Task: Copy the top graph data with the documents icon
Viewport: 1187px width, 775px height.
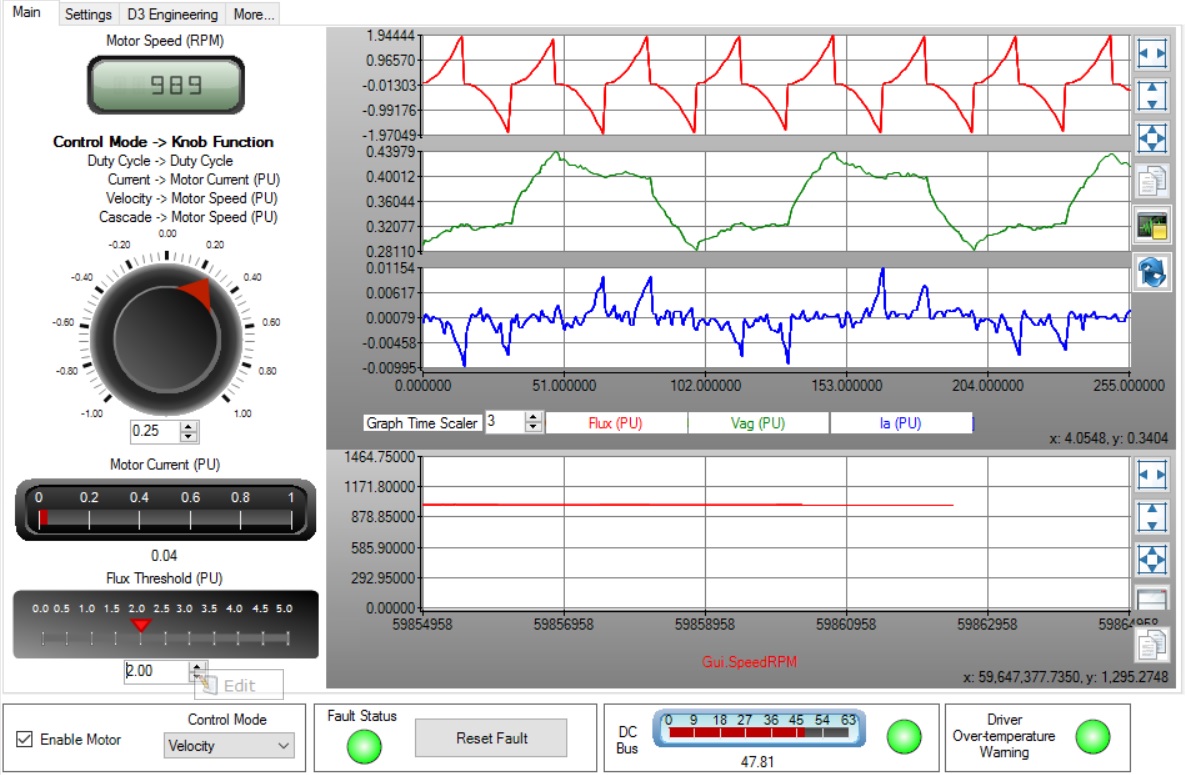Action: click(x=1151, y=182)
